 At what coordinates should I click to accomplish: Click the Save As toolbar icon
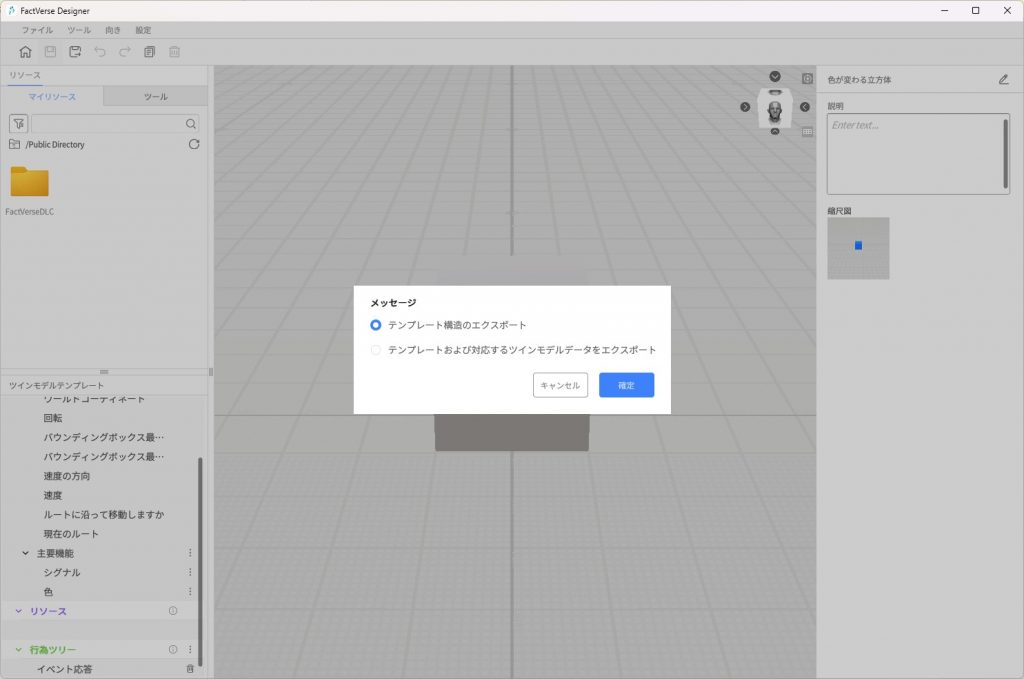coord(75,52)
